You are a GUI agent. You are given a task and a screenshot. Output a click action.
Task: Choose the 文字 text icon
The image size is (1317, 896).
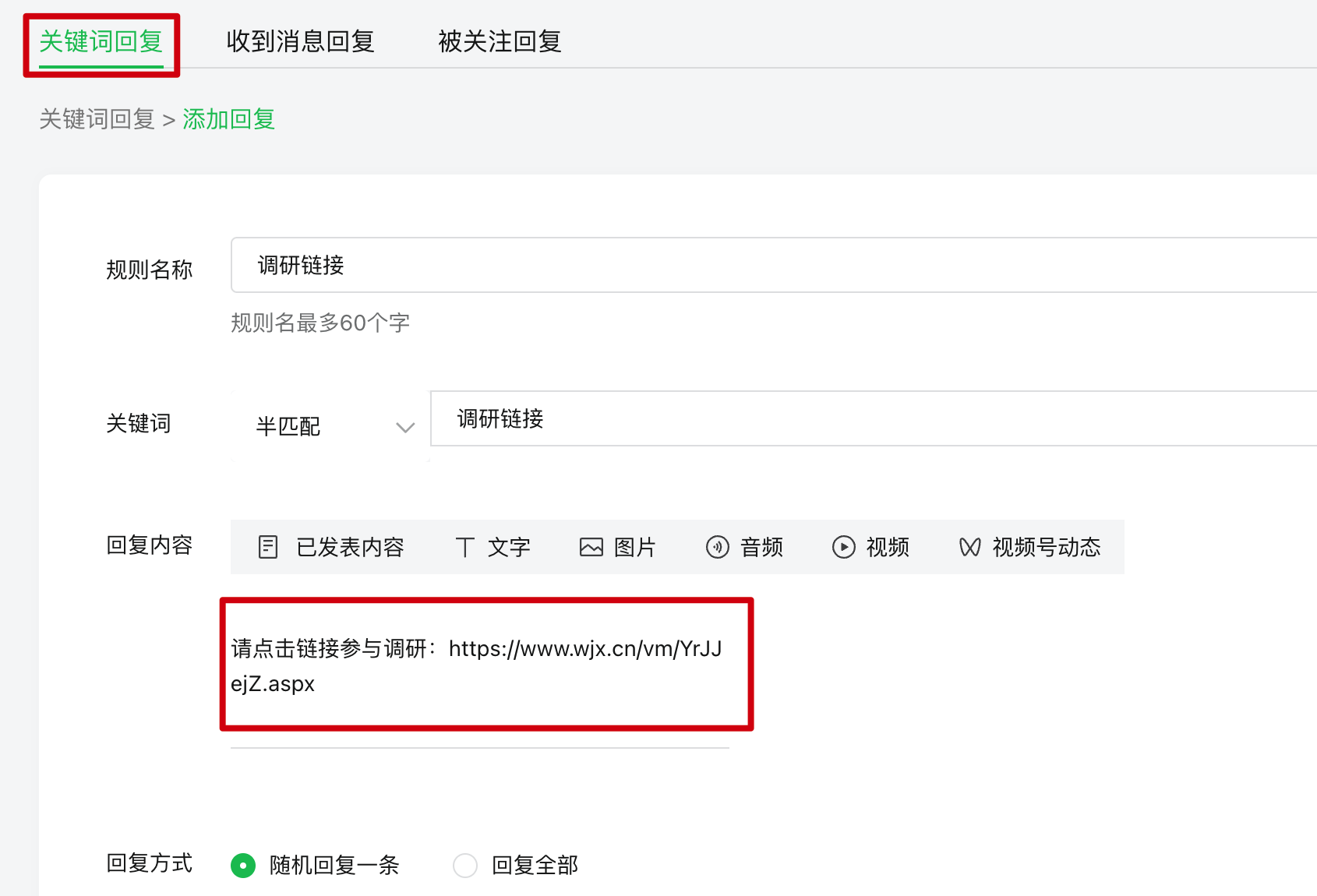click(464, 547)
